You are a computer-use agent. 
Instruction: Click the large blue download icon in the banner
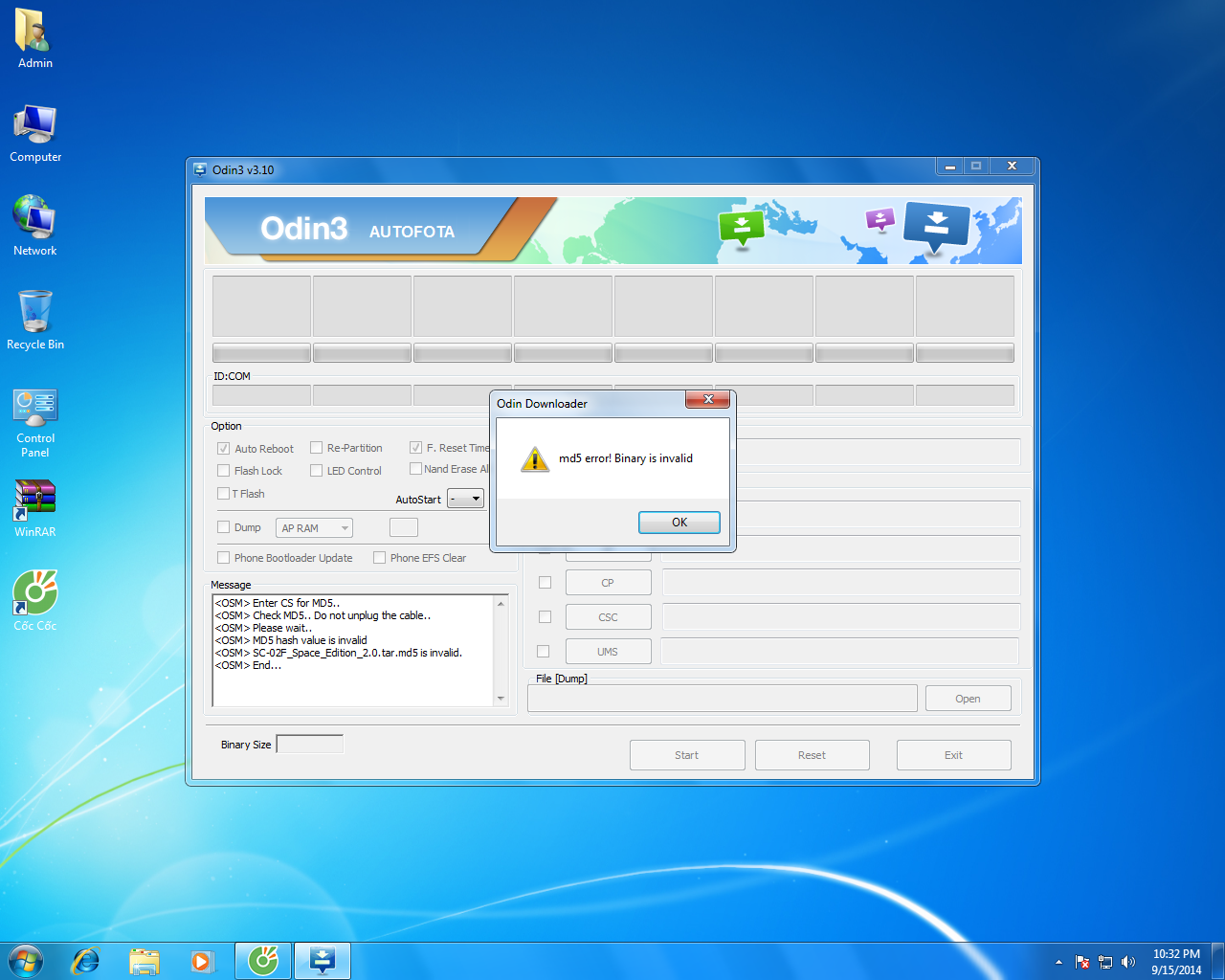point(936,227)
